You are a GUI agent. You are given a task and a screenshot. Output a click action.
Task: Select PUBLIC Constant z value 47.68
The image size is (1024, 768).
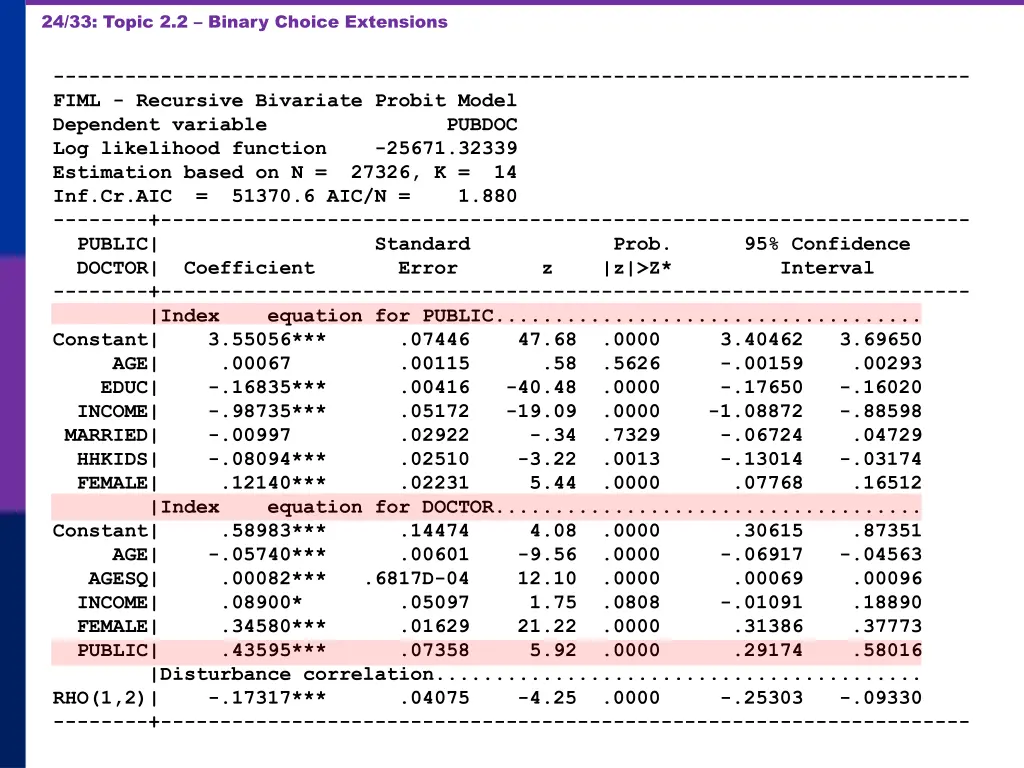click(547, 340)
